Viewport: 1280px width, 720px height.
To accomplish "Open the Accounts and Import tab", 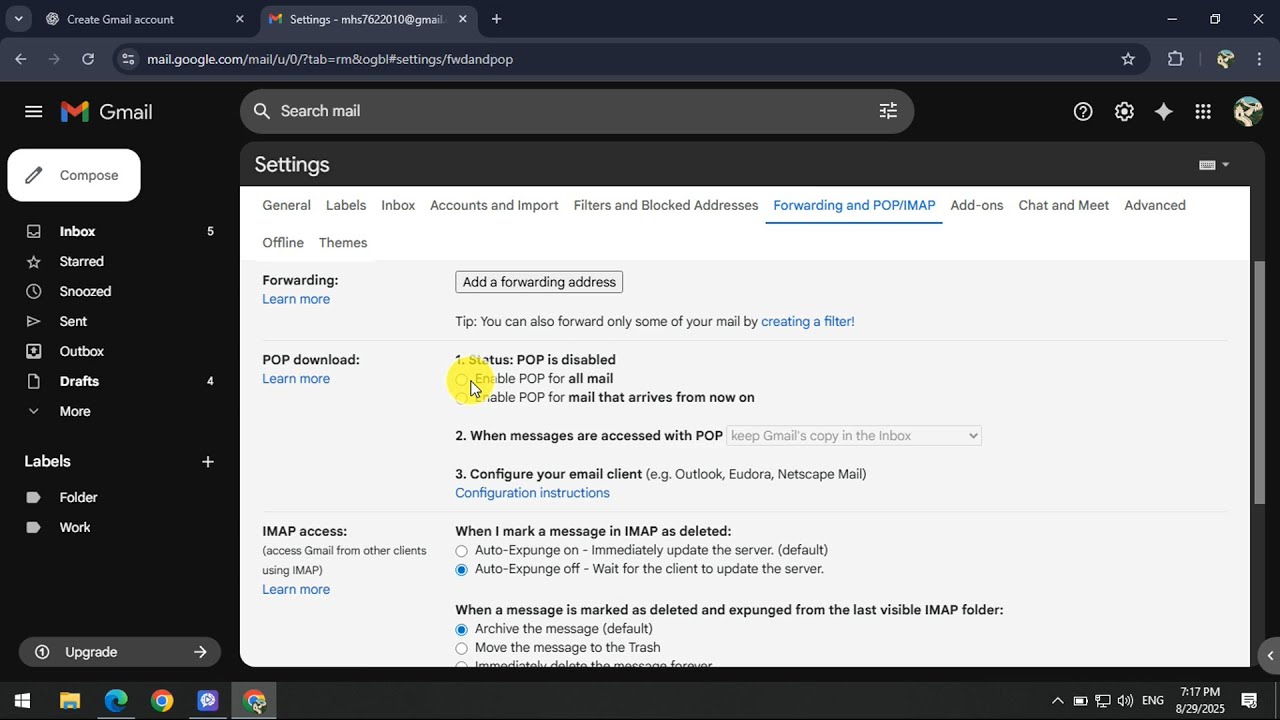I will [x=494, y=205].
